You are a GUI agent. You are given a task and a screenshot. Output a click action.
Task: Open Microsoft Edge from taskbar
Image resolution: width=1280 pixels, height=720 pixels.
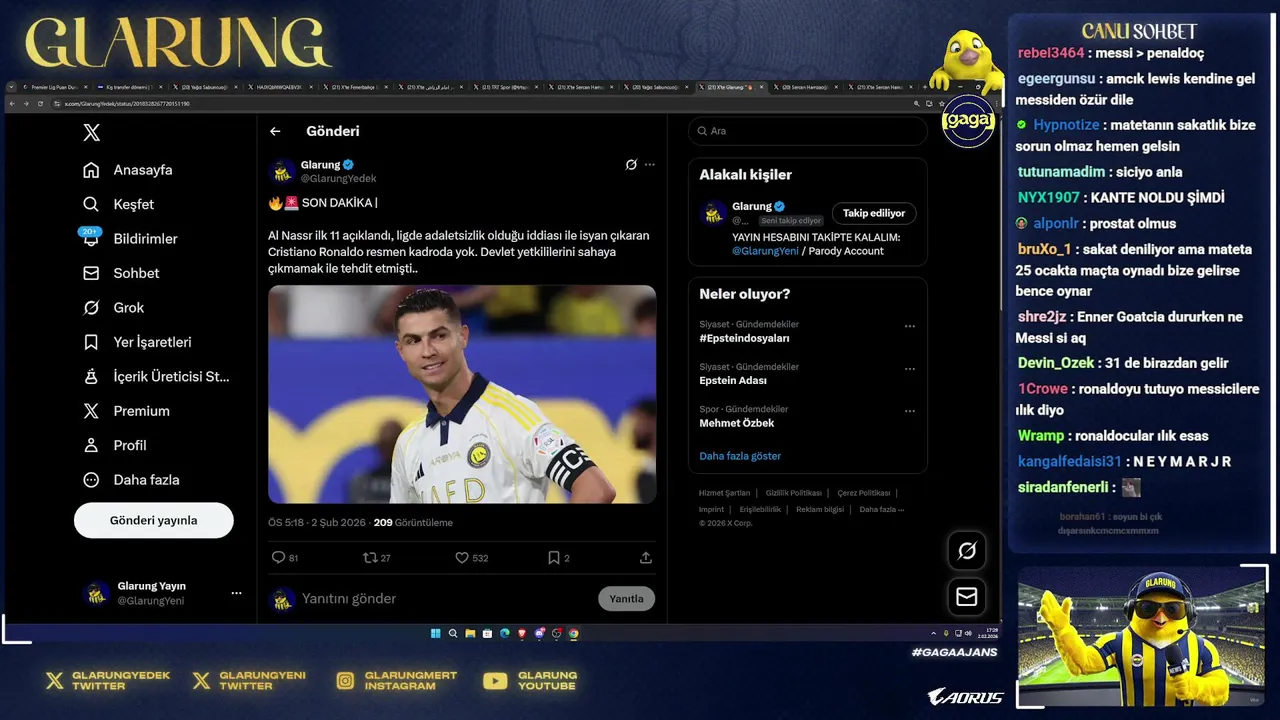click(505, 633)
